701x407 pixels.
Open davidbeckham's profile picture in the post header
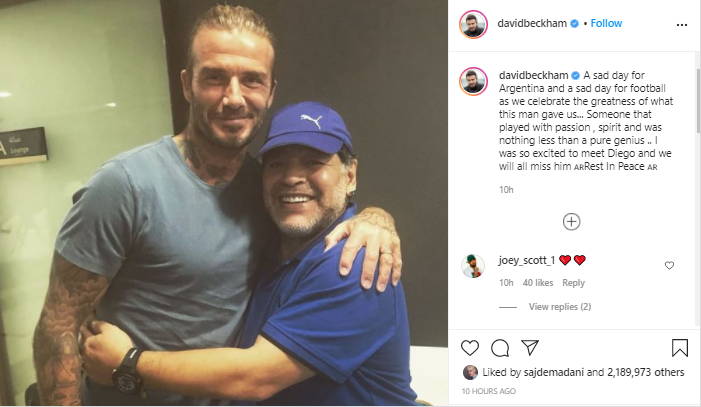pyautogui.click(x=474, y=23)
